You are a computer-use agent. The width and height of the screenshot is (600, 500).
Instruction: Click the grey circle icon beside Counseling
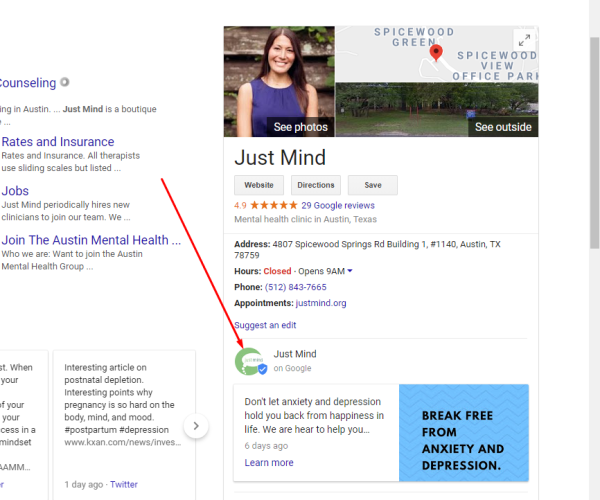65,82
